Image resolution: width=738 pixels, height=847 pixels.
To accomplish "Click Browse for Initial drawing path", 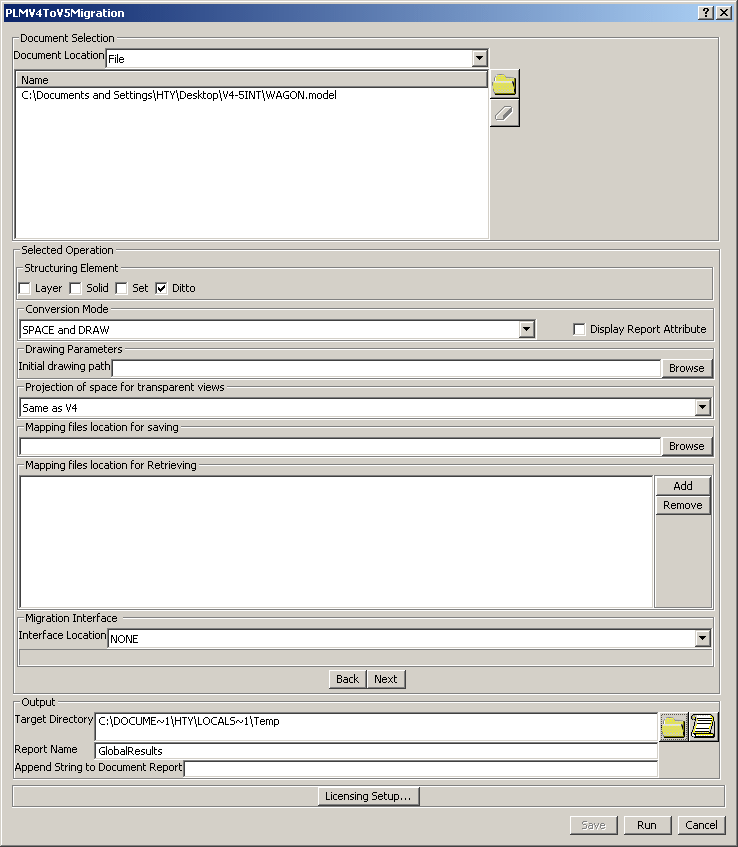I will [x=687, y=368].
